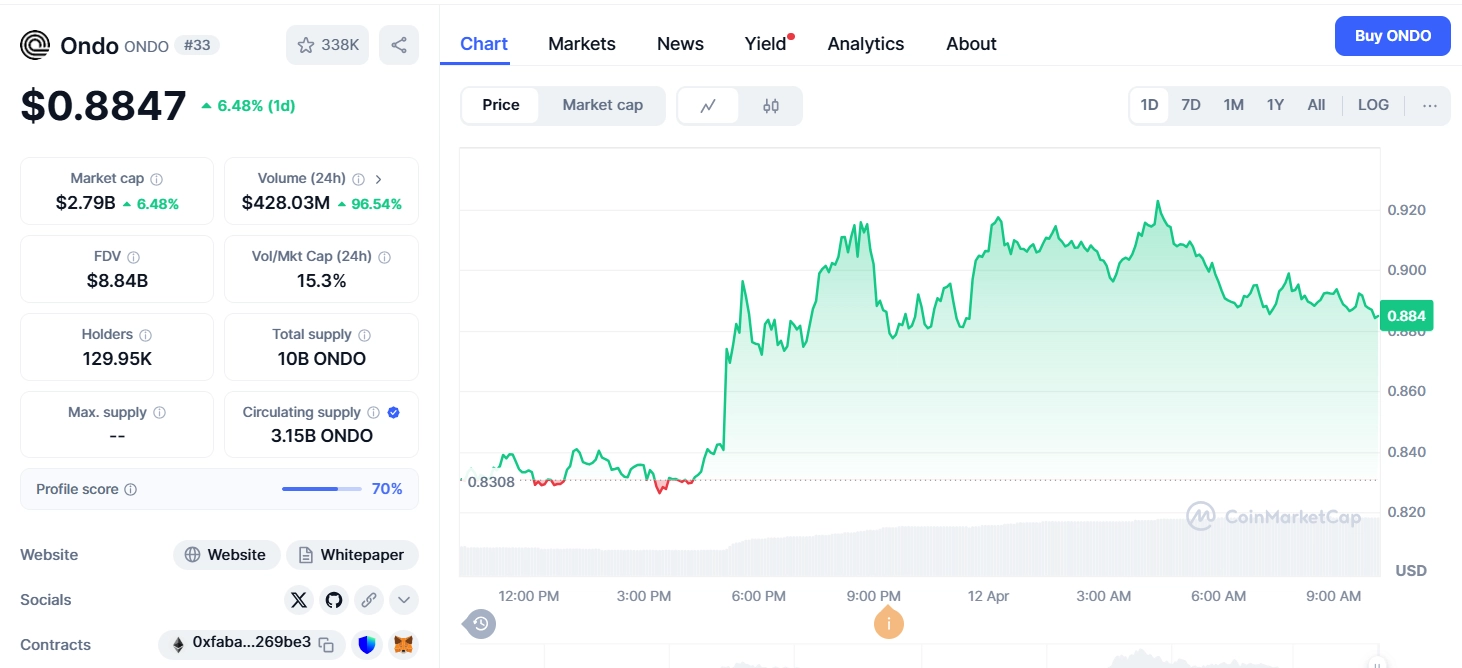Viewport: 1462px width, 668px height.
Task: Click the chain link socials icon
Action: (368, 599)
